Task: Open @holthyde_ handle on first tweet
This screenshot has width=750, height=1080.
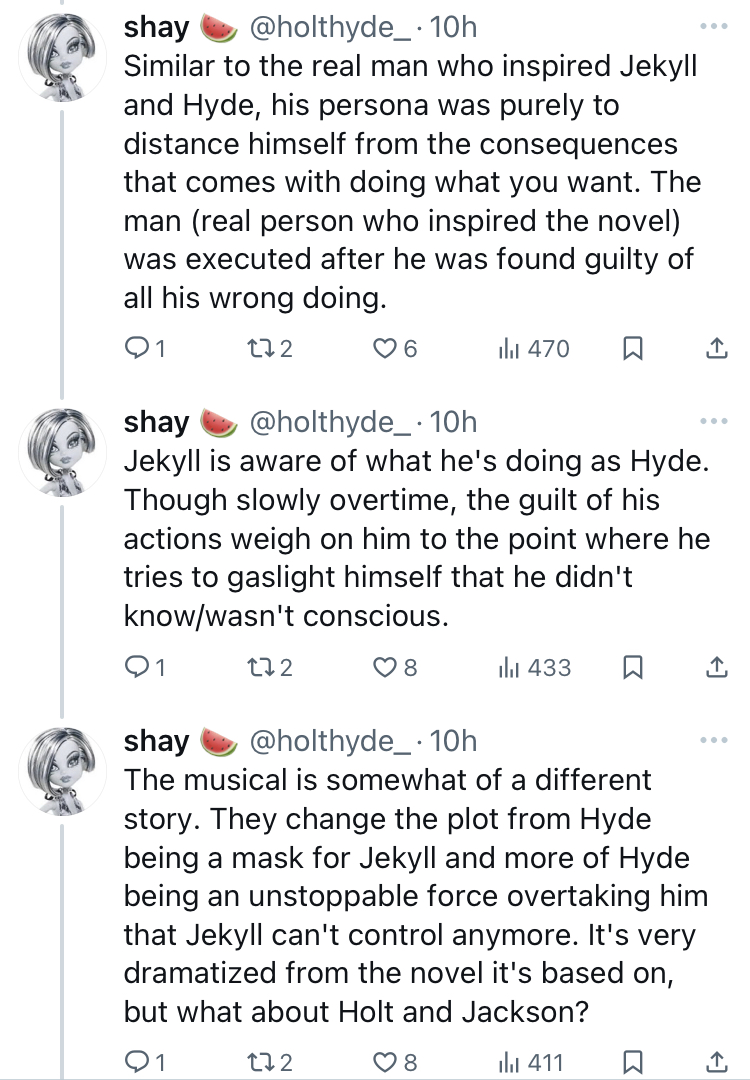Action: (329, 28)
